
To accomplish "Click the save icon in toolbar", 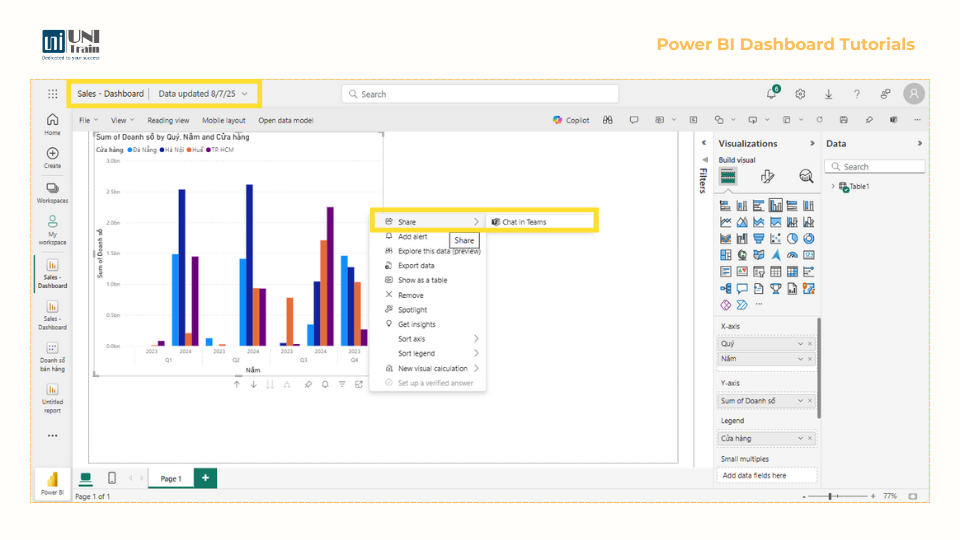I will (x=844, y=120).
